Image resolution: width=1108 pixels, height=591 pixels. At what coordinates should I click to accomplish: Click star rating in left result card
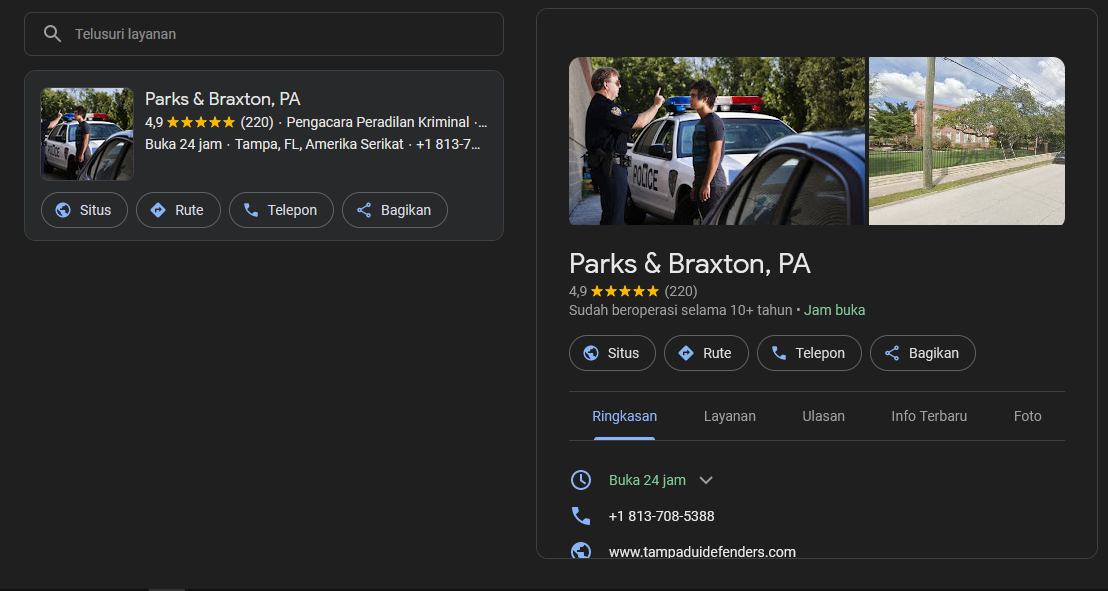(201, 122)
